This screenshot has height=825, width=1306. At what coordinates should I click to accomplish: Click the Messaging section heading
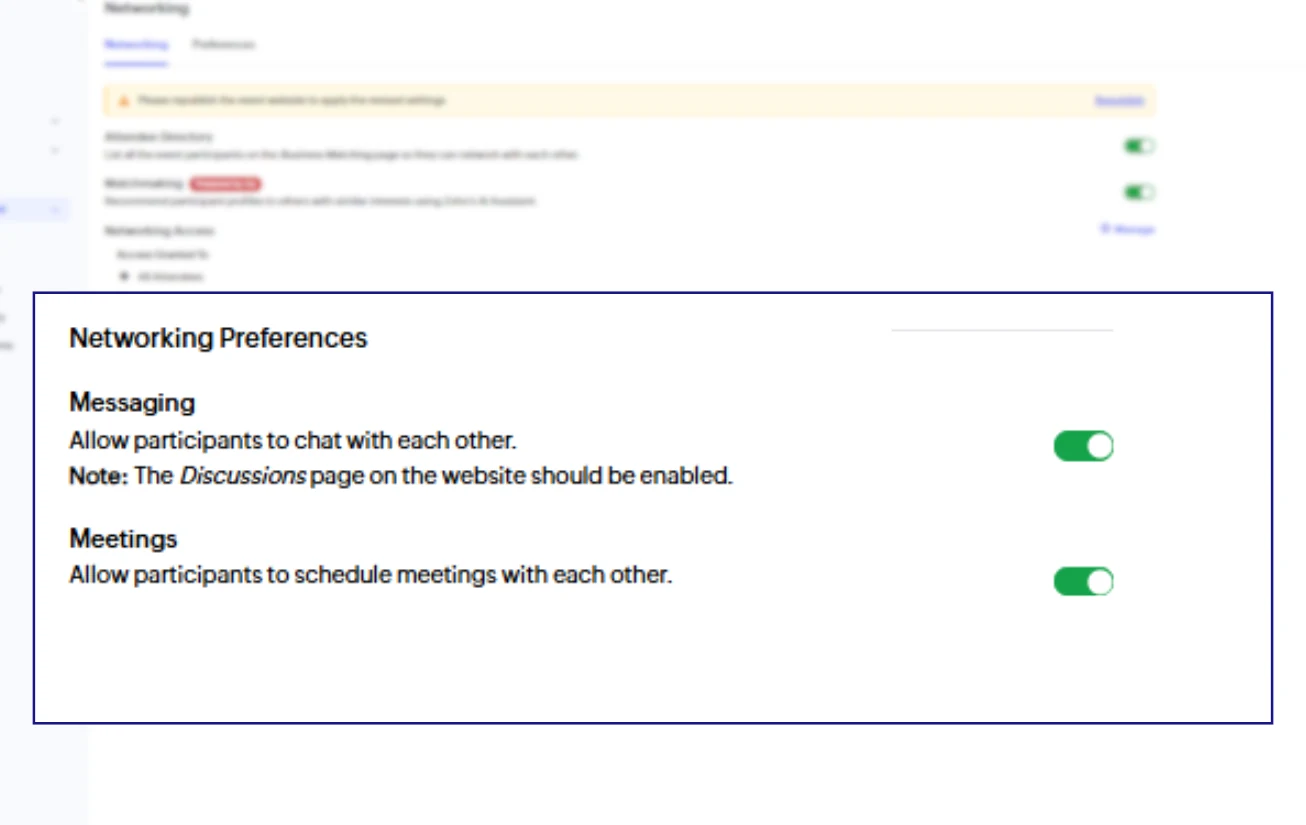pyautogui.click(x=132, y=403)
